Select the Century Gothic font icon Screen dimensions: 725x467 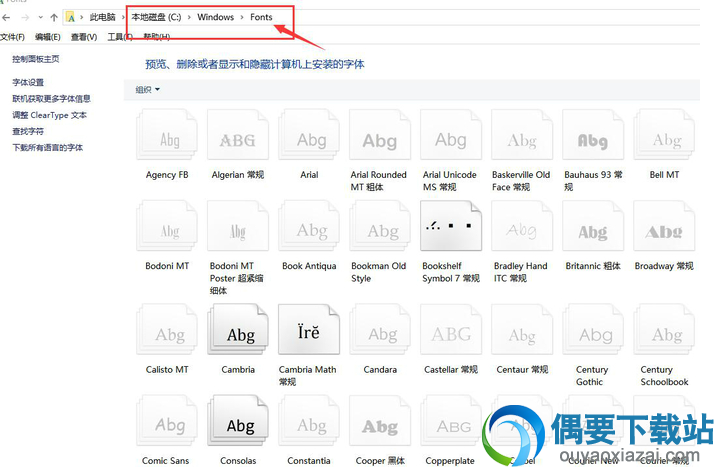(x=593, y=329)
